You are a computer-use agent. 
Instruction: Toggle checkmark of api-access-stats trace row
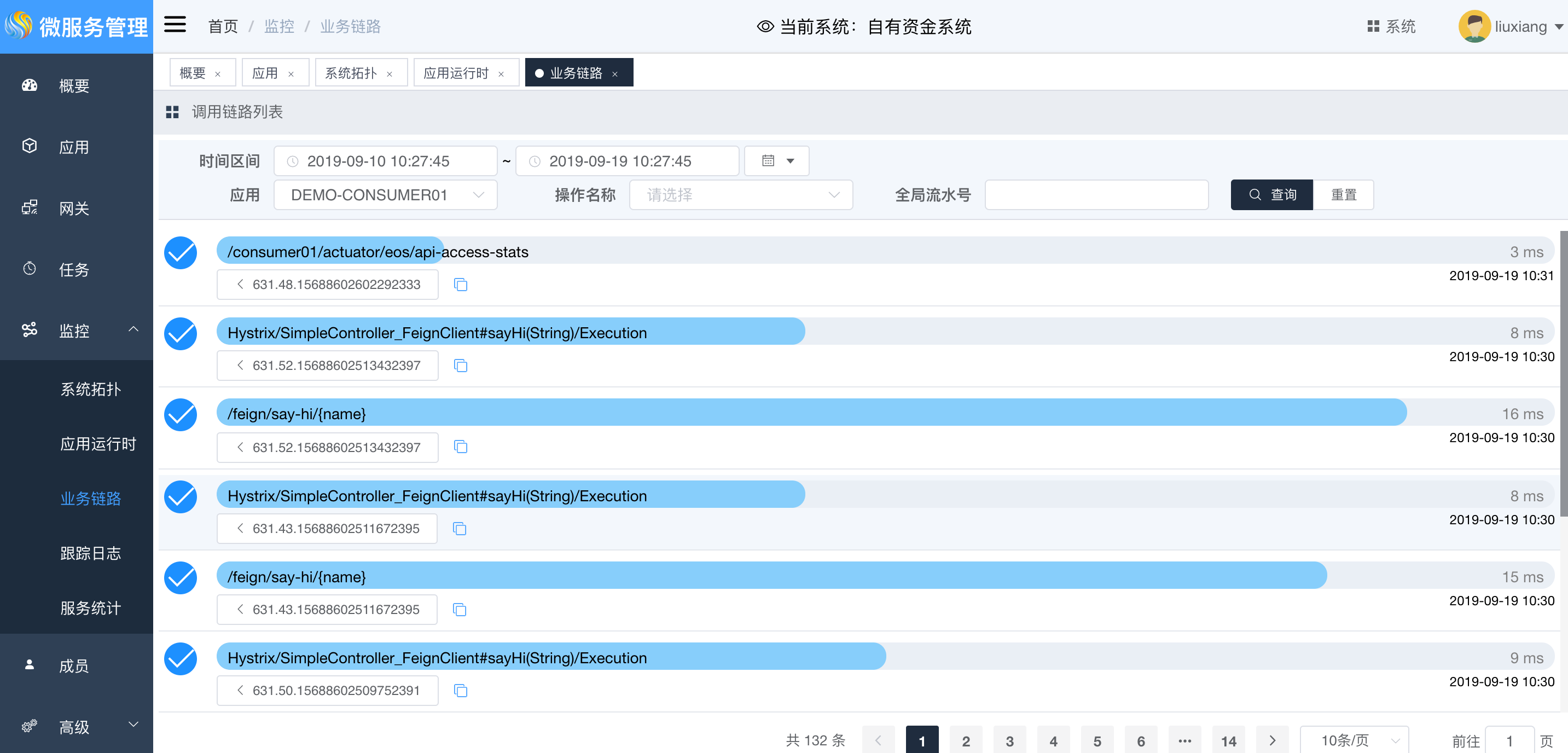click(x=180, y=252)
